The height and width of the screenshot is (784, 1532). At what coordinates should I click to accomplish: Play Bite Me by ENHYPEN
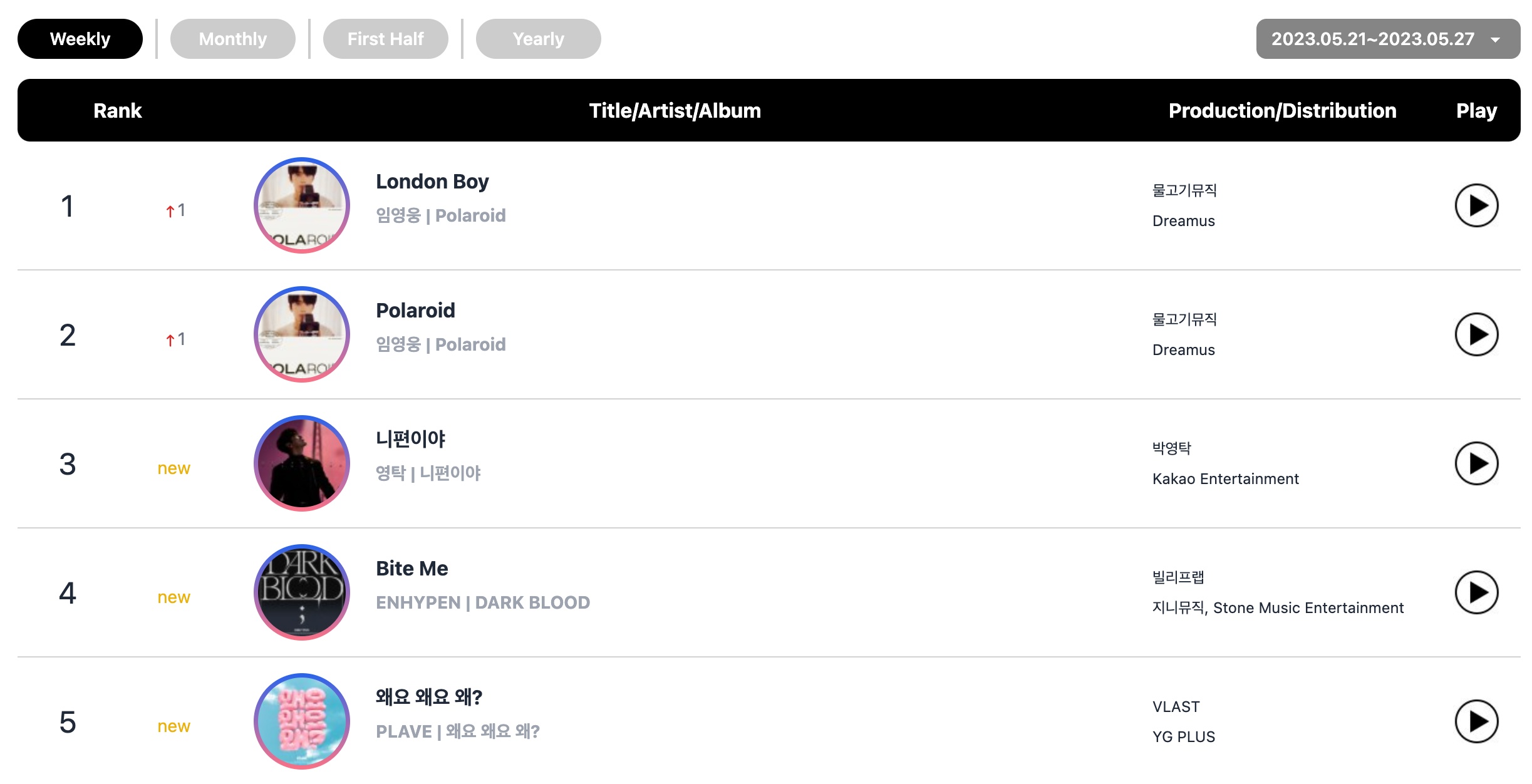click(x=1476, y=592)
